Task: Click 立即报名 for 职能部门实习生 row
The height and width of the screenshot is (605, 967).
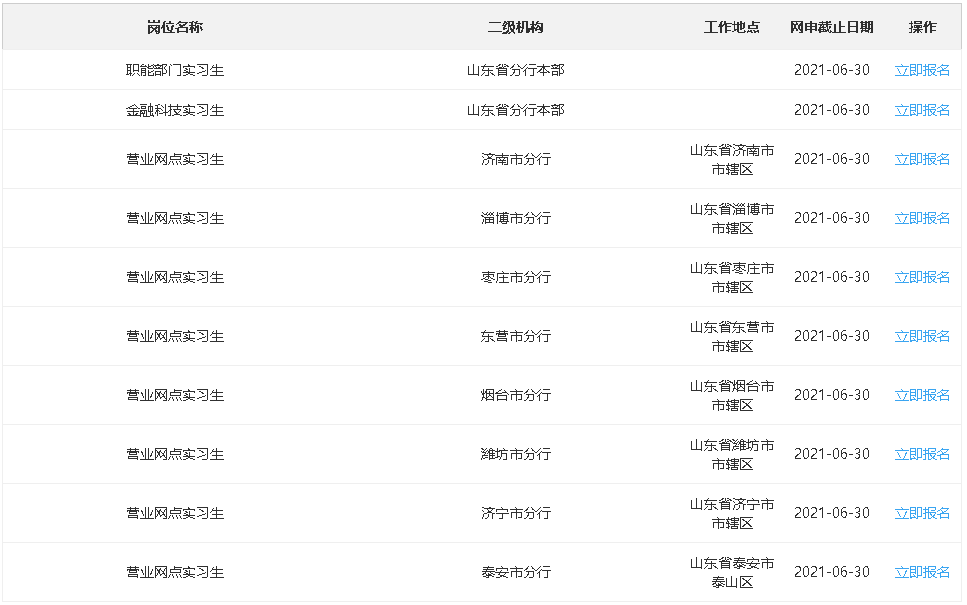Action: tap(922, 70)
